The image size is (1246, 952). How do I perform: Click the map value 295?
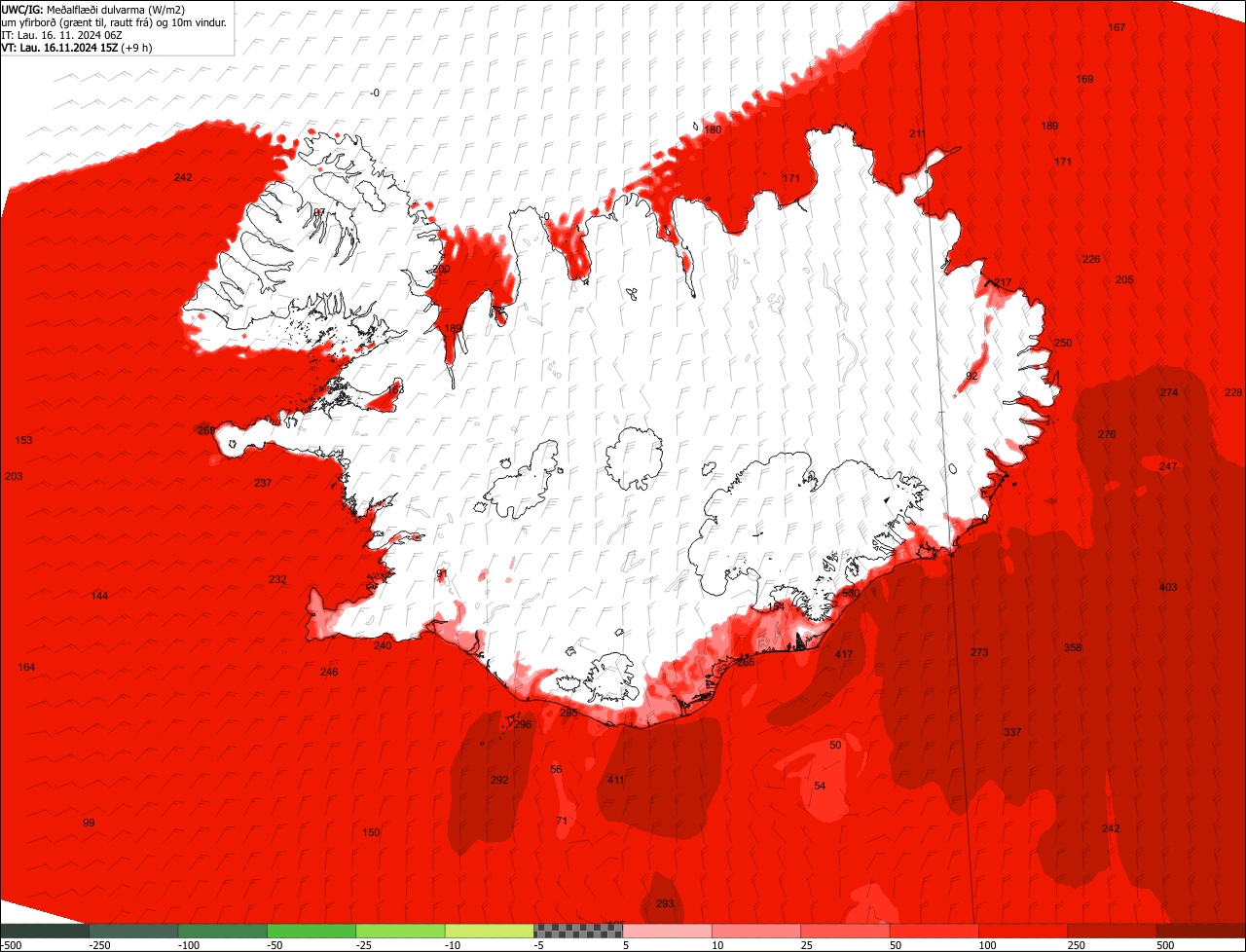[568, 714]
